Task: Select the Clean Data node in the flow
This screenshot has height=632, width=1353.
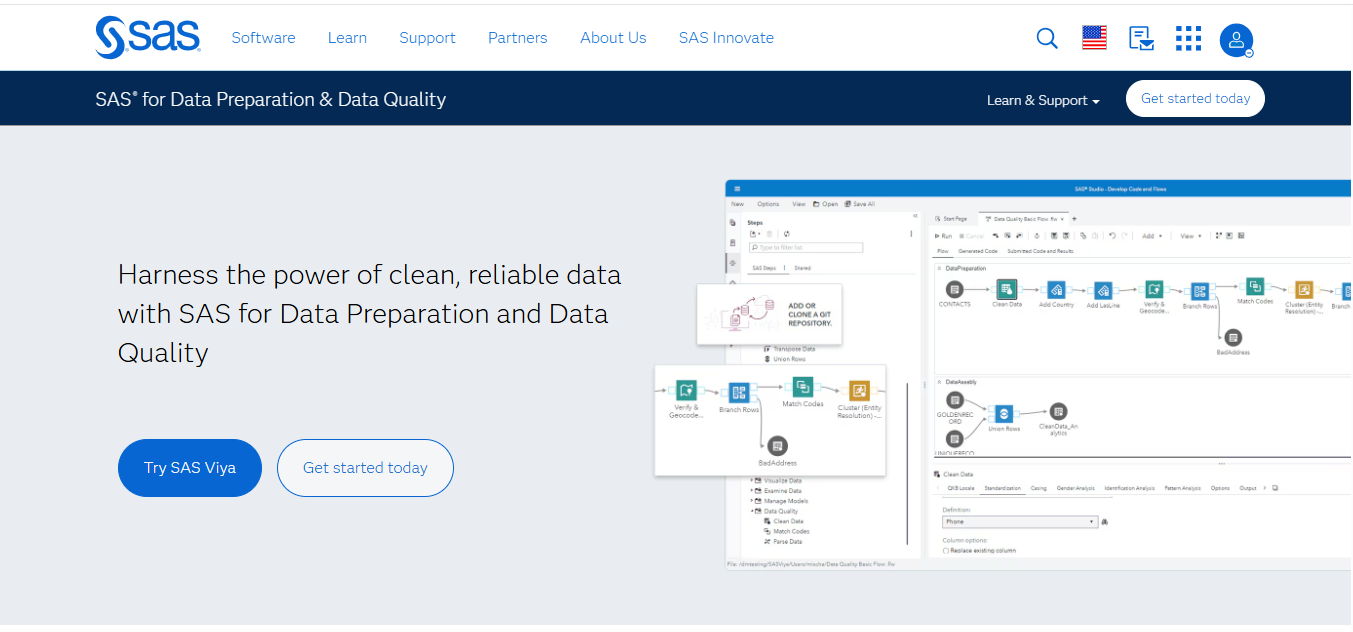Action: [1006, 290]
